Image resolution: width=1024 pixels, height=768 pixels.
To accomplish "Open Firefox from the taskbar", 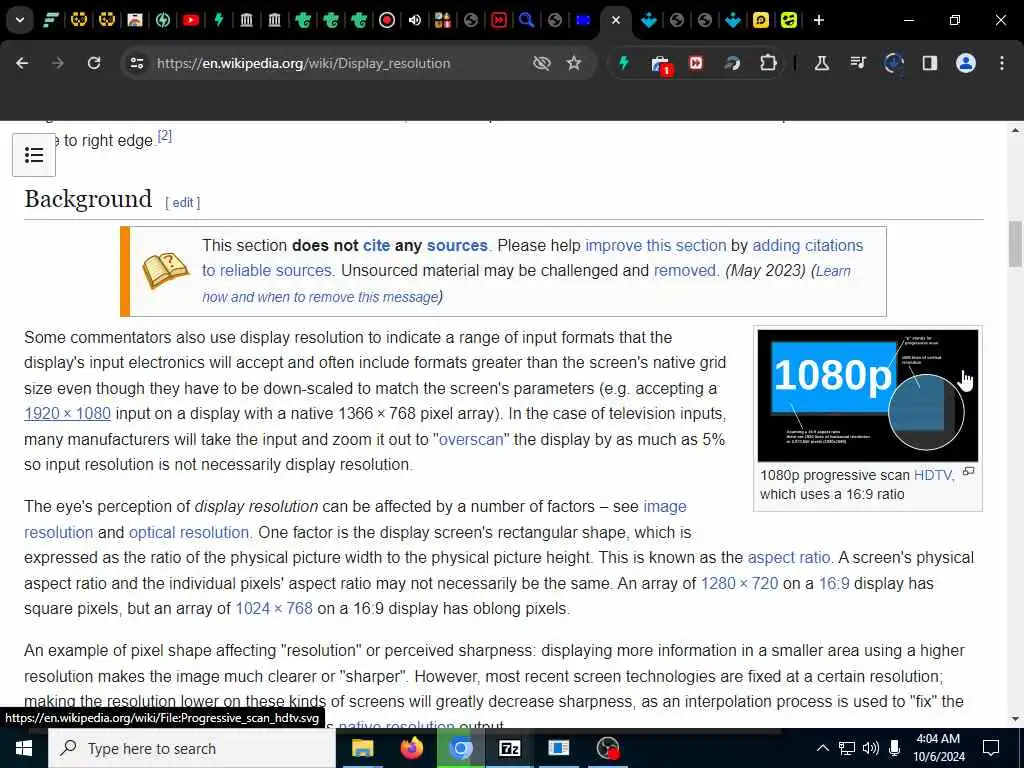I will [x=411, y=748].
